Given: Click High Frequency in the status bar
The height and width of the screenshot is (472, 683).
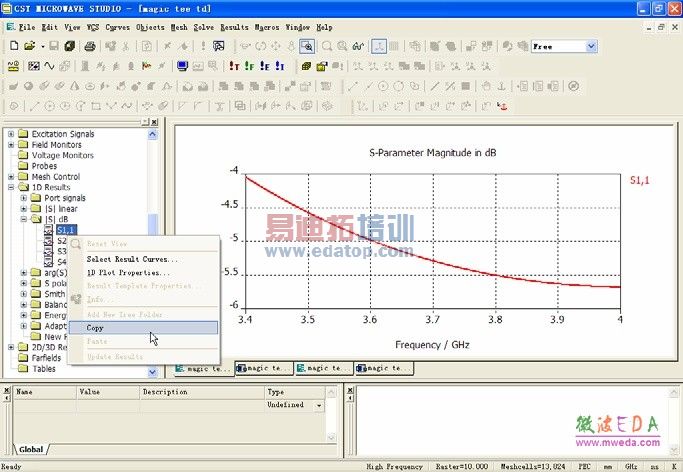Looking at the screenshot, I should [x=394, y=466].
